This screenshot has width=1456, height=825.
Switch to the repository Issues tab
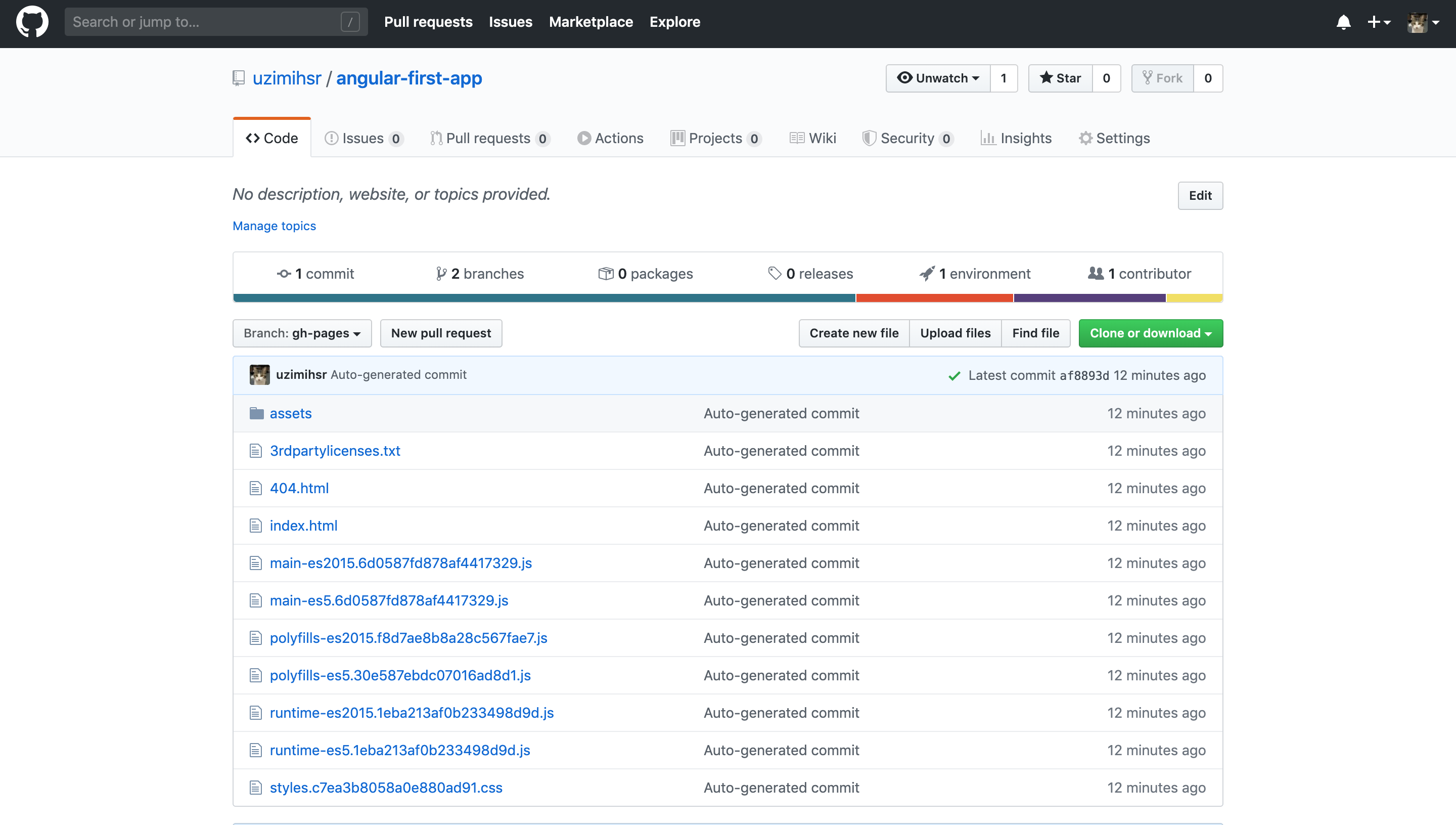coord(363,138)
